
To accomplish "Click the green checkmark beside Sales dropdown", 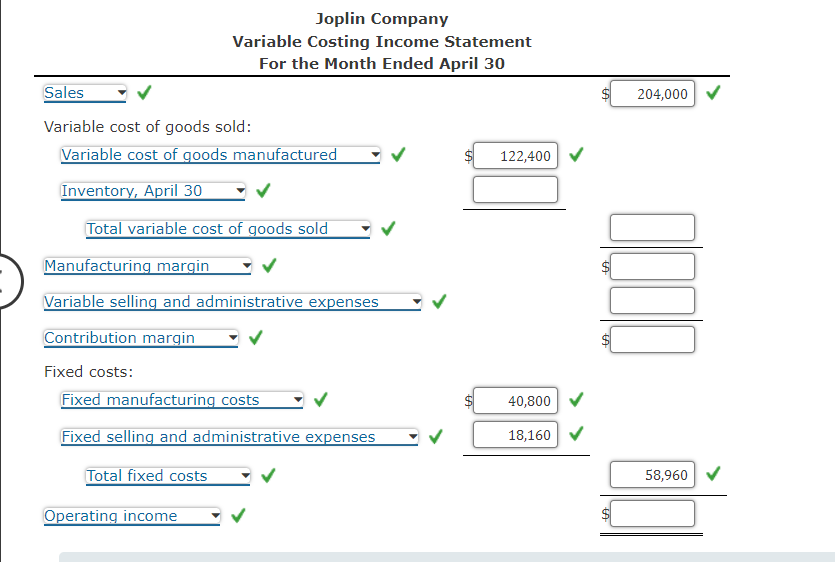I will 144,93.
